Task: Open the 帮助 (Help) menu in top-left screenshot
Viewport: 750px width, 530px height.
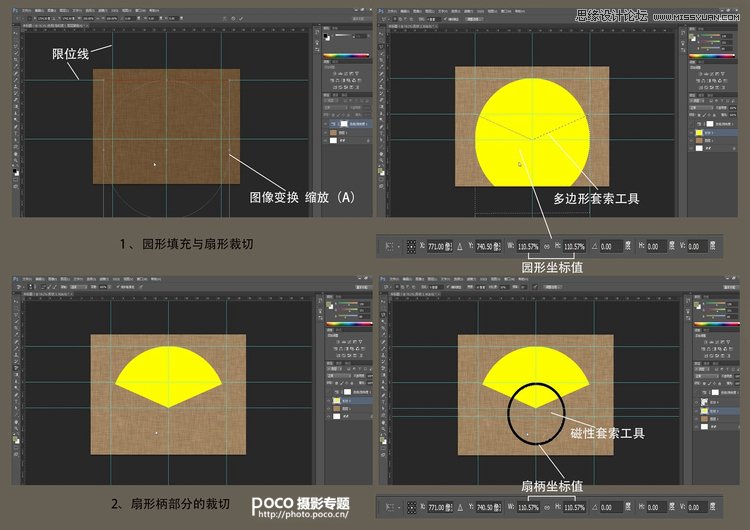Action: [x=154, y=11]
